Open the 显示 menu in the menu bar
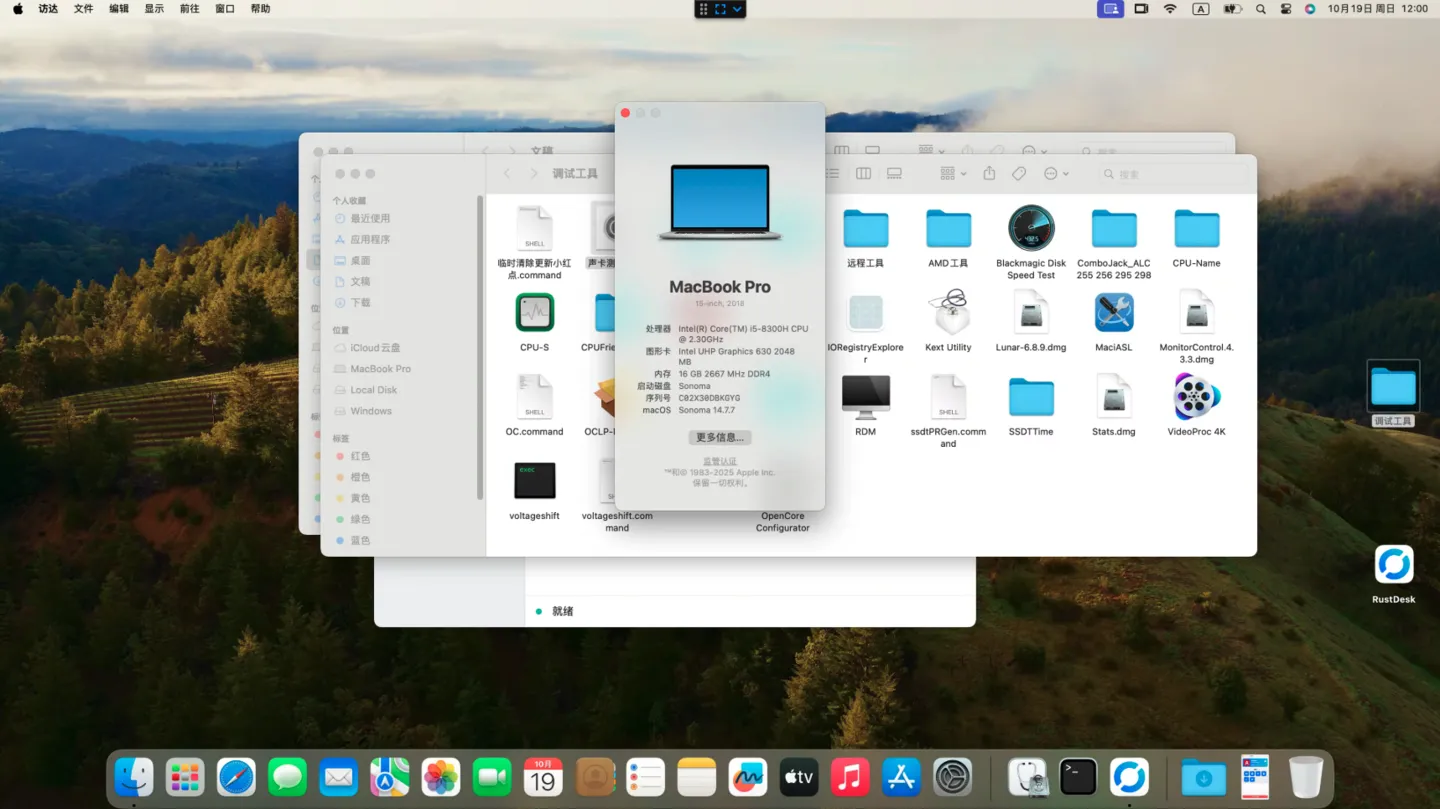1440x809 pixels. point(154,9)
